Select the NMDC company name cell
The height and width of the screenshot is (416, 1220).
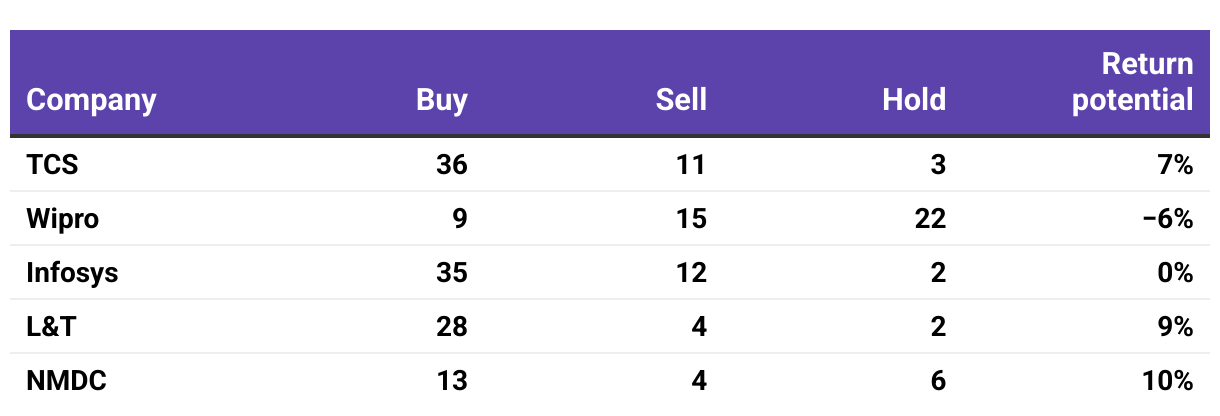tap(66, 381)
